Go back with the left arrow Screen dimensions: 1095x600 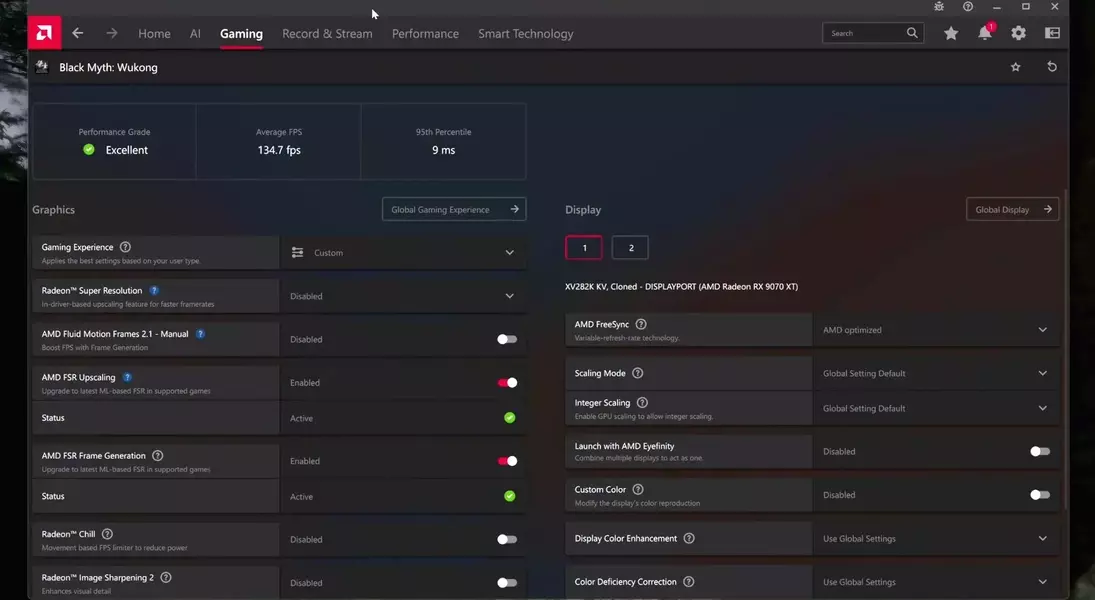click(78, 33)
